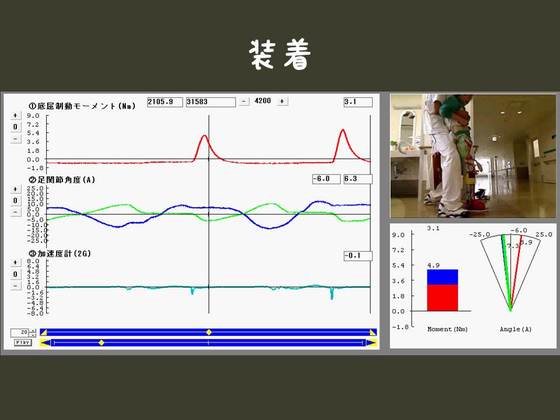This screenshot has width=560, height=420.
Task: Select the 2105.9 value field
Action: (165, 102)
